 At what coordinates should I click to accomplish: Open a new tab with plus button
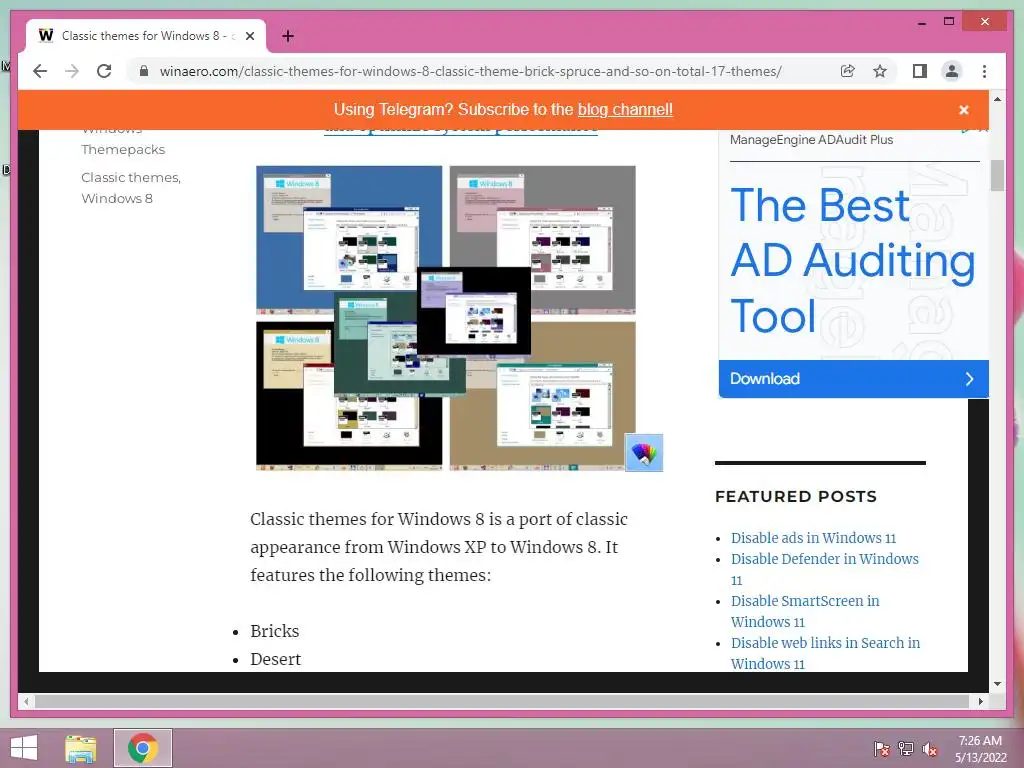tap(288, 36)
